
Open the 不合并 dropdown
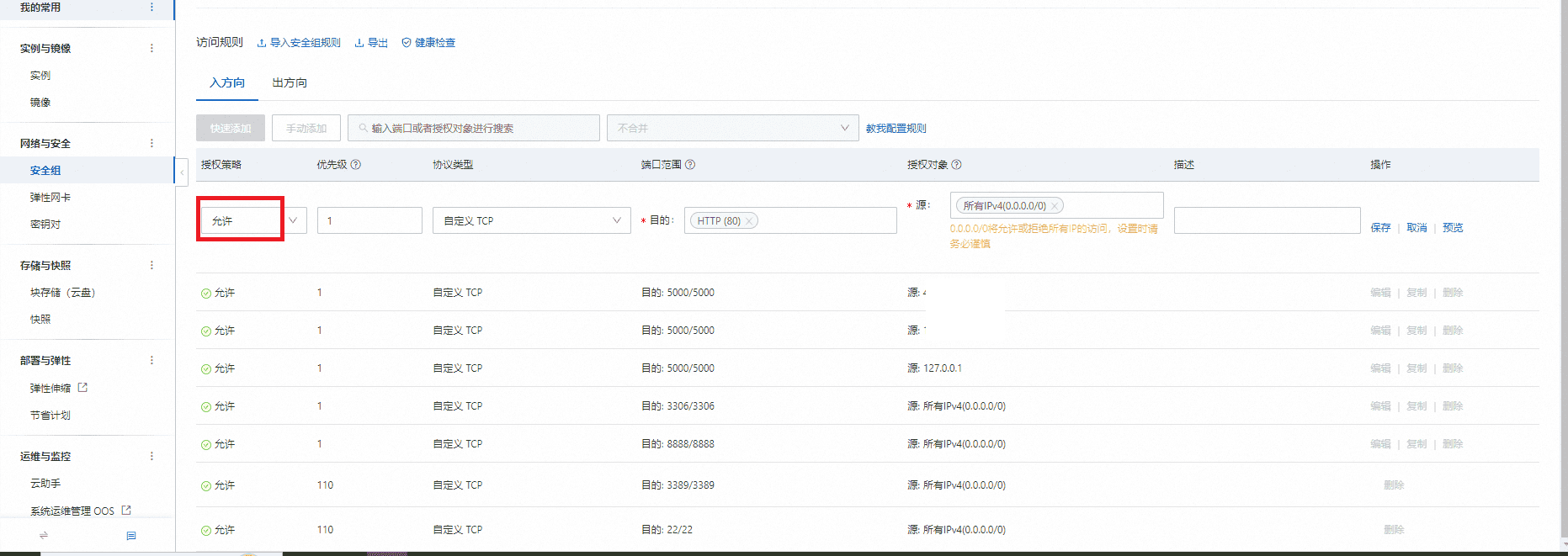coord(732,128)
